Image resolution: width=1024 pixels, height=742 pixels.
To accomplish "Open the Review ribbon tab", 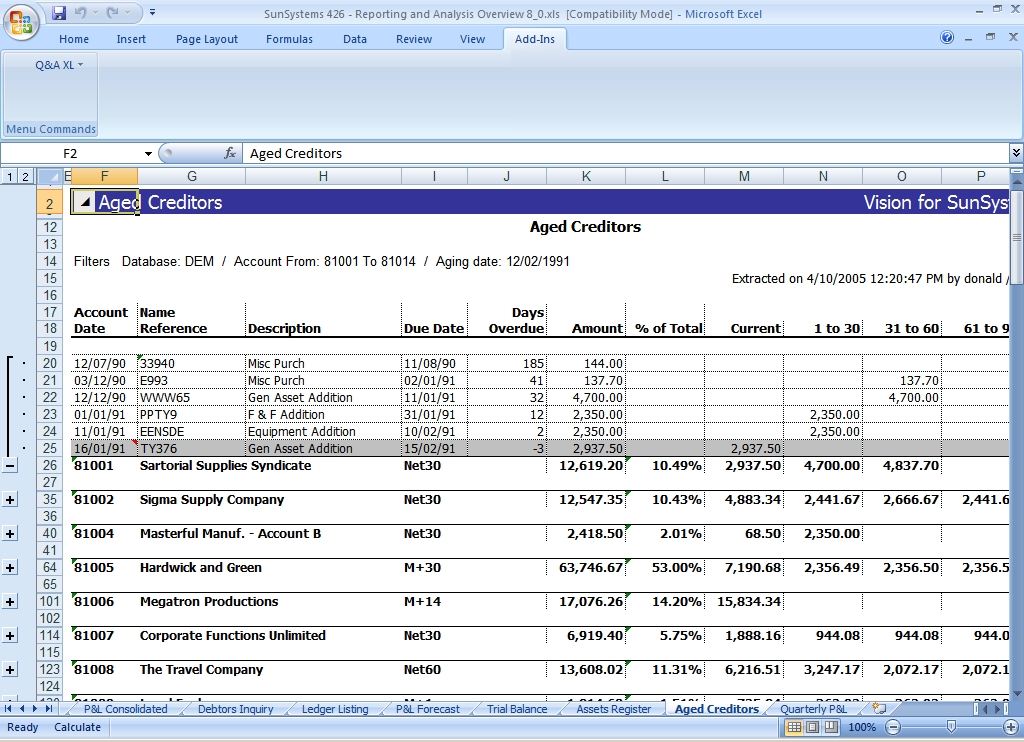I will point(414,39).
